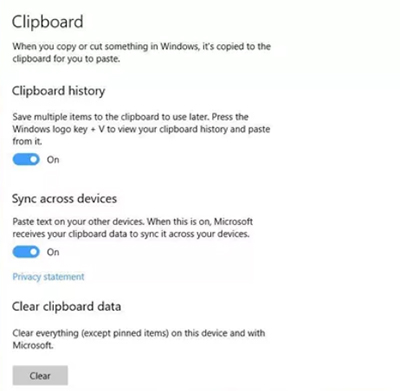
Task: Open the Privacy statement link
Action: pos(48,277)
